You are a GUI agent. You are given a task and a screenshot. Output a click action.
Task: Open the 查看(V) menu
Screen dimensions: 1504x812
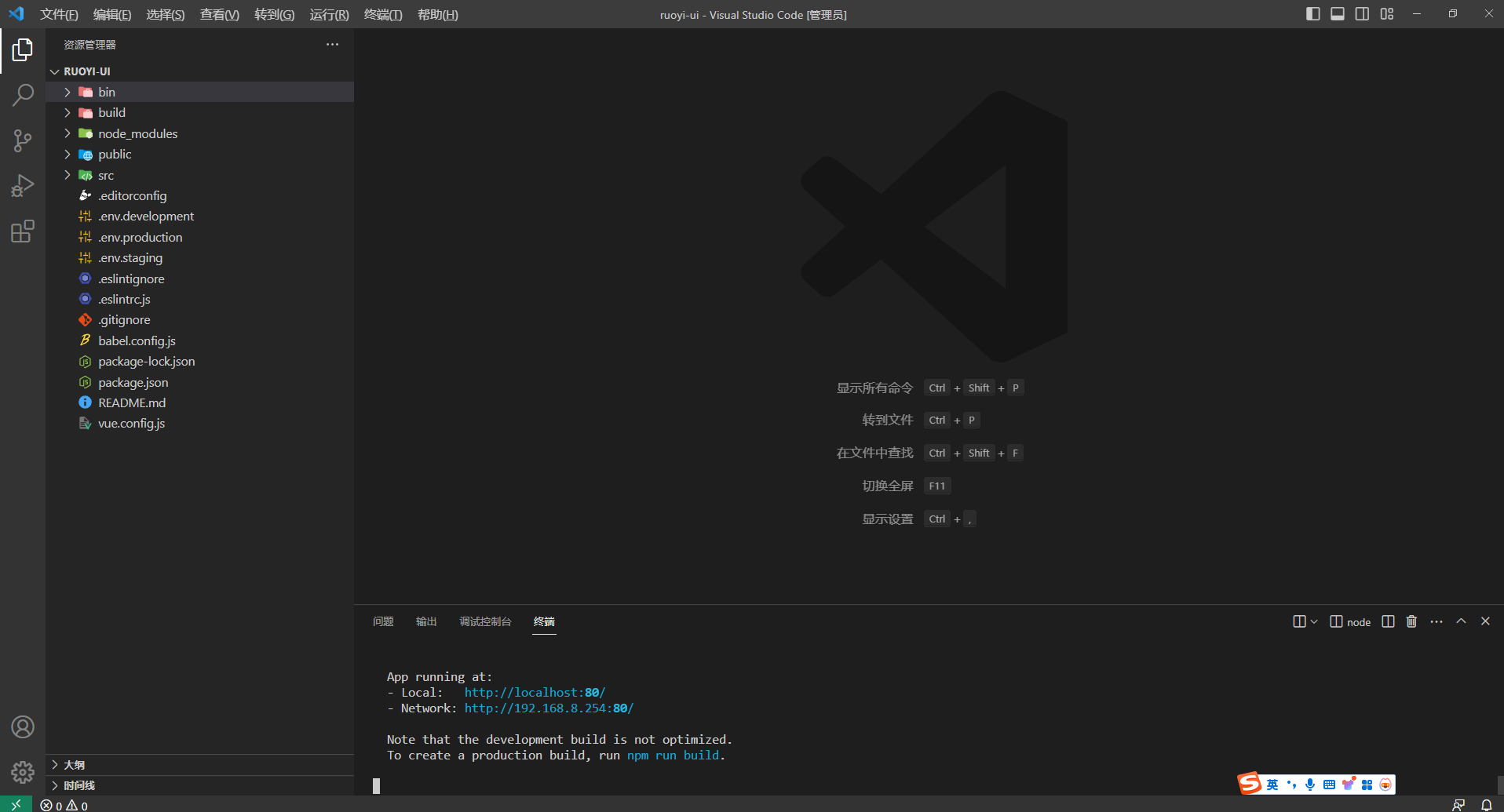click(x=220, y=15)
